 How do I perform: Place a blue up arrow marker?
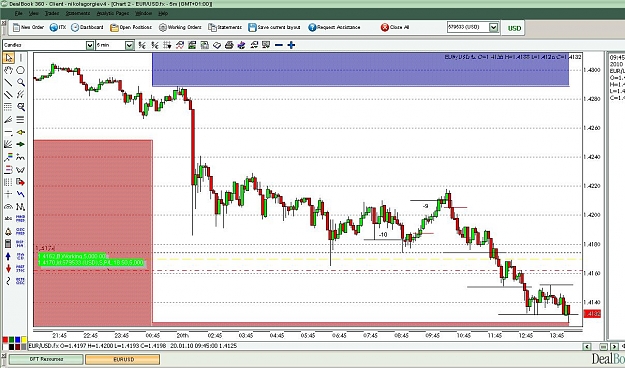click(8, 256)
